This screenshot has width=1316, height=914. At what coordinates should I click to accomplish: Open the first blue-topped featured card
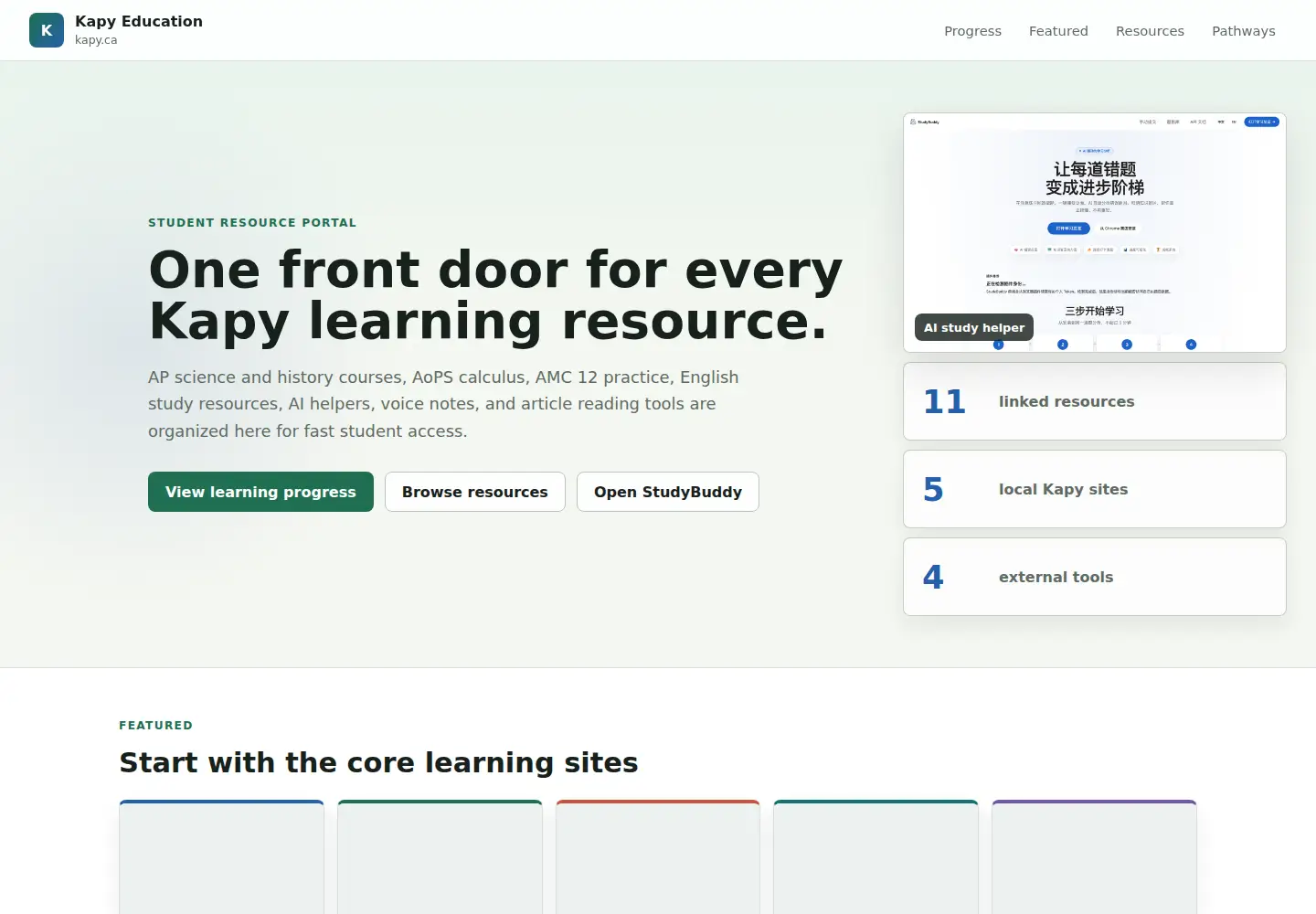point(221,856)
